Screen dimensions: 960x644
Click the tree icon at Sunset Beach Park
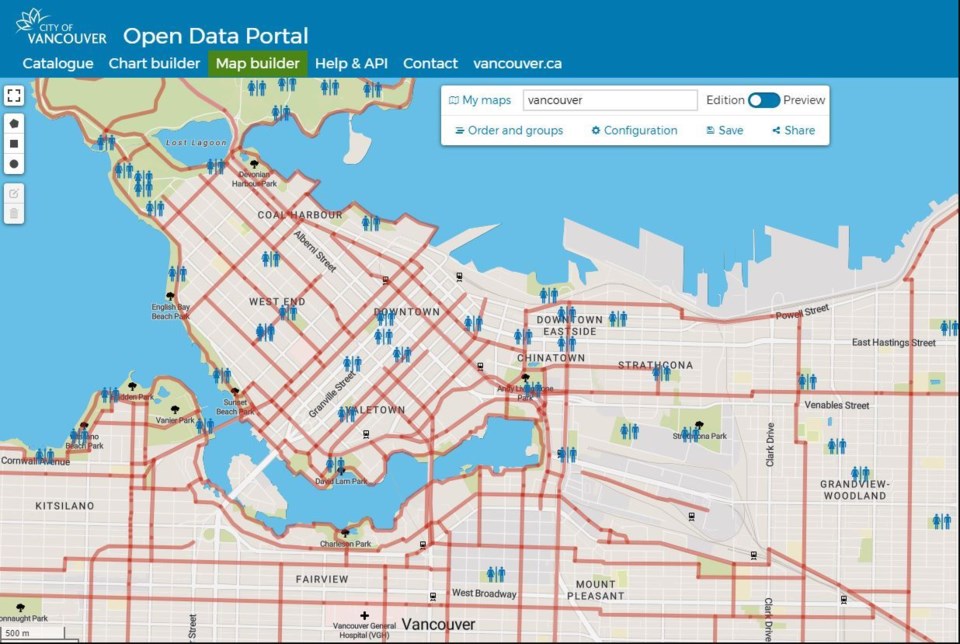coord(235,391)
